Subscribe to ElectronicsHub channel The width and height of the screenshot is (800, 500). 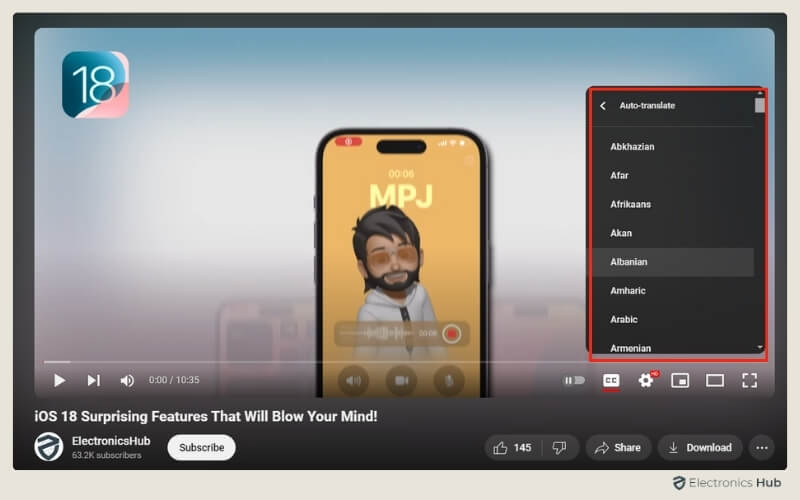point(202,447)
